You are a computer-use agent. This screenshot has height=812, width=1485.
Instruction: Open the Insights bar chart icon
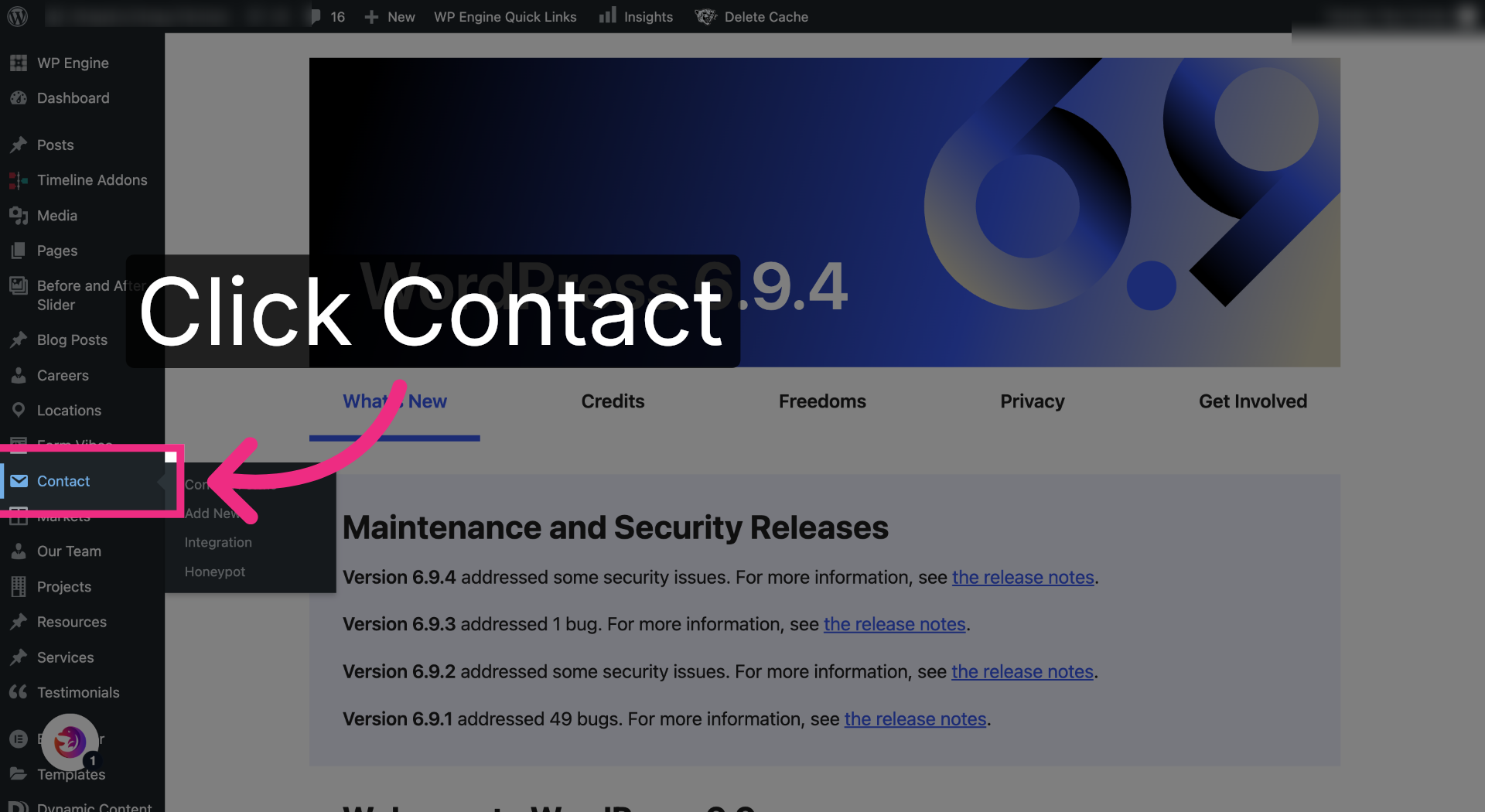(608, 15)
